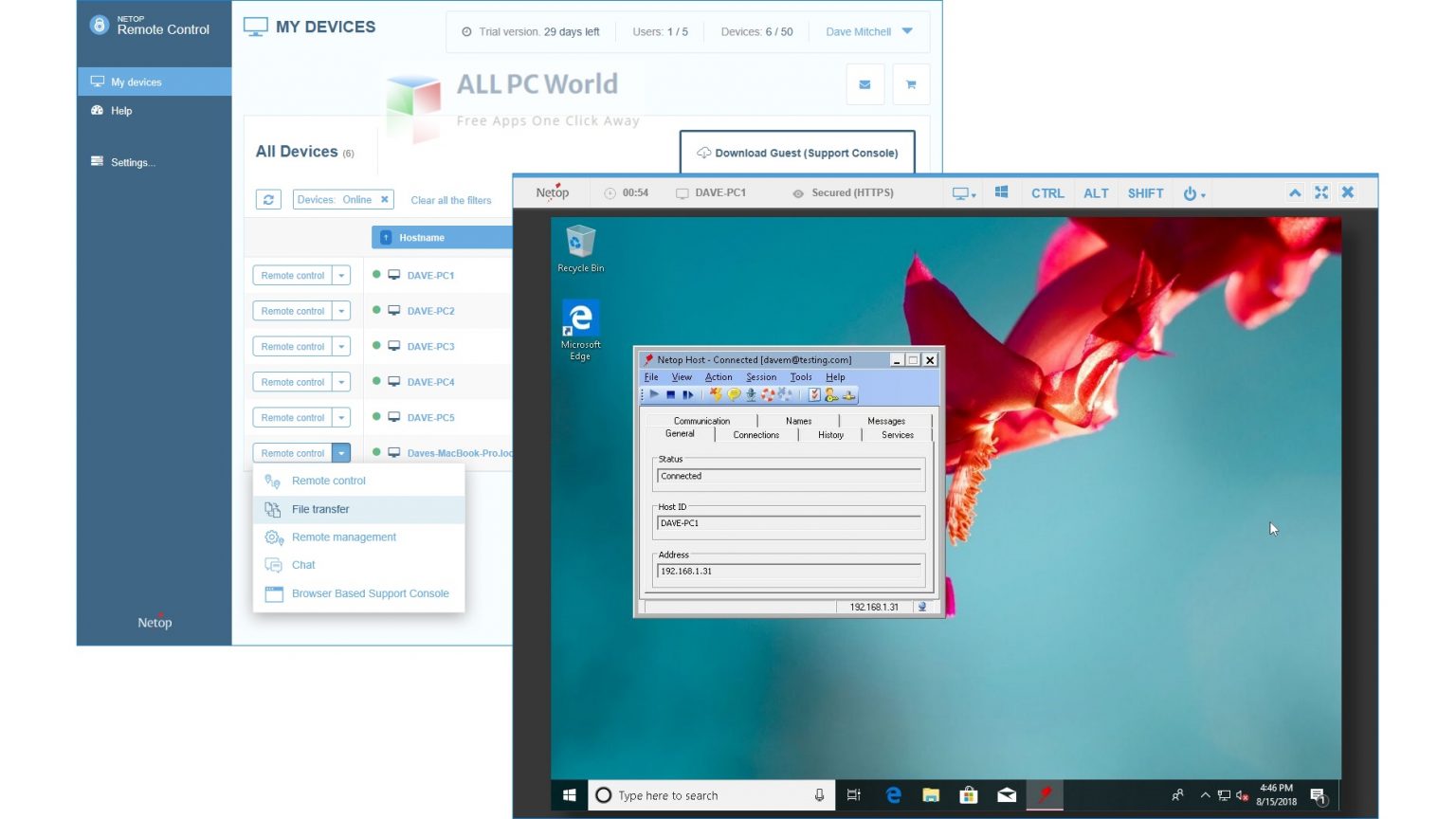Click the Windows key icon in session toolbar
1456x819 pixels.
(1001, 192)
